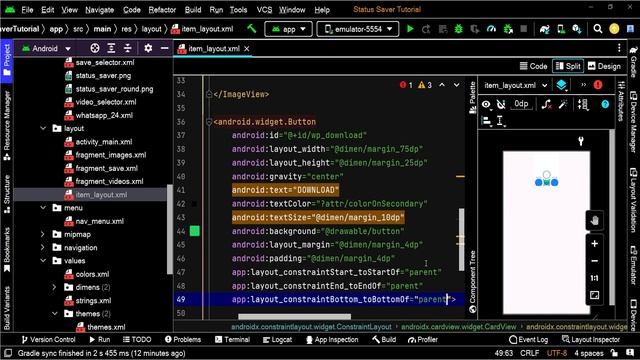Screen dimensions: 640x360
Task: Open the File menu
Action: click(x=27, y=10)
